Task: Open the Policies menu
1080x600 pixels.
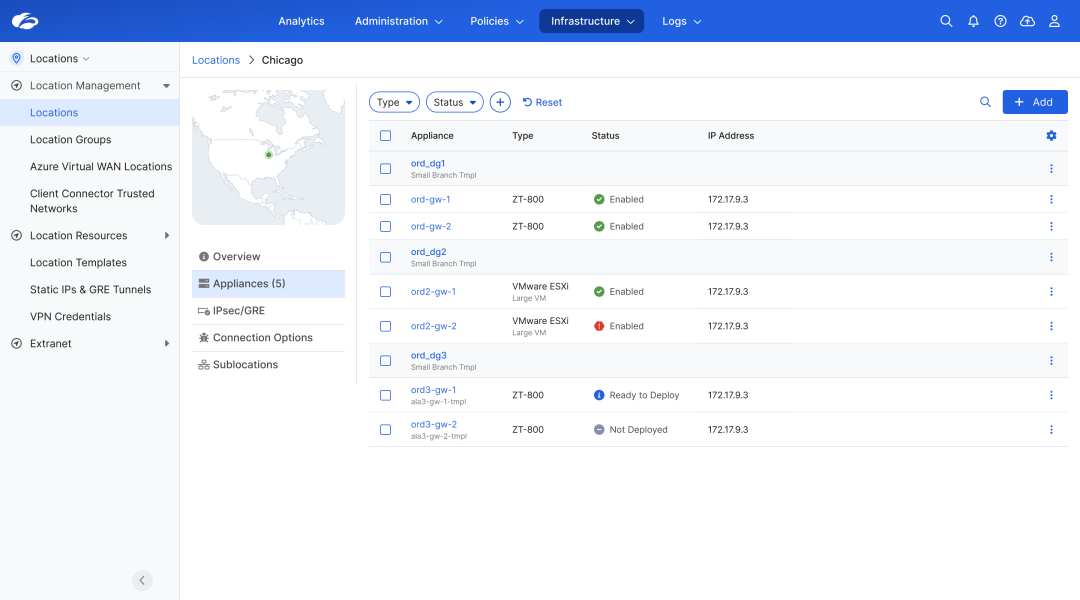Action: (x=497, y=21)
